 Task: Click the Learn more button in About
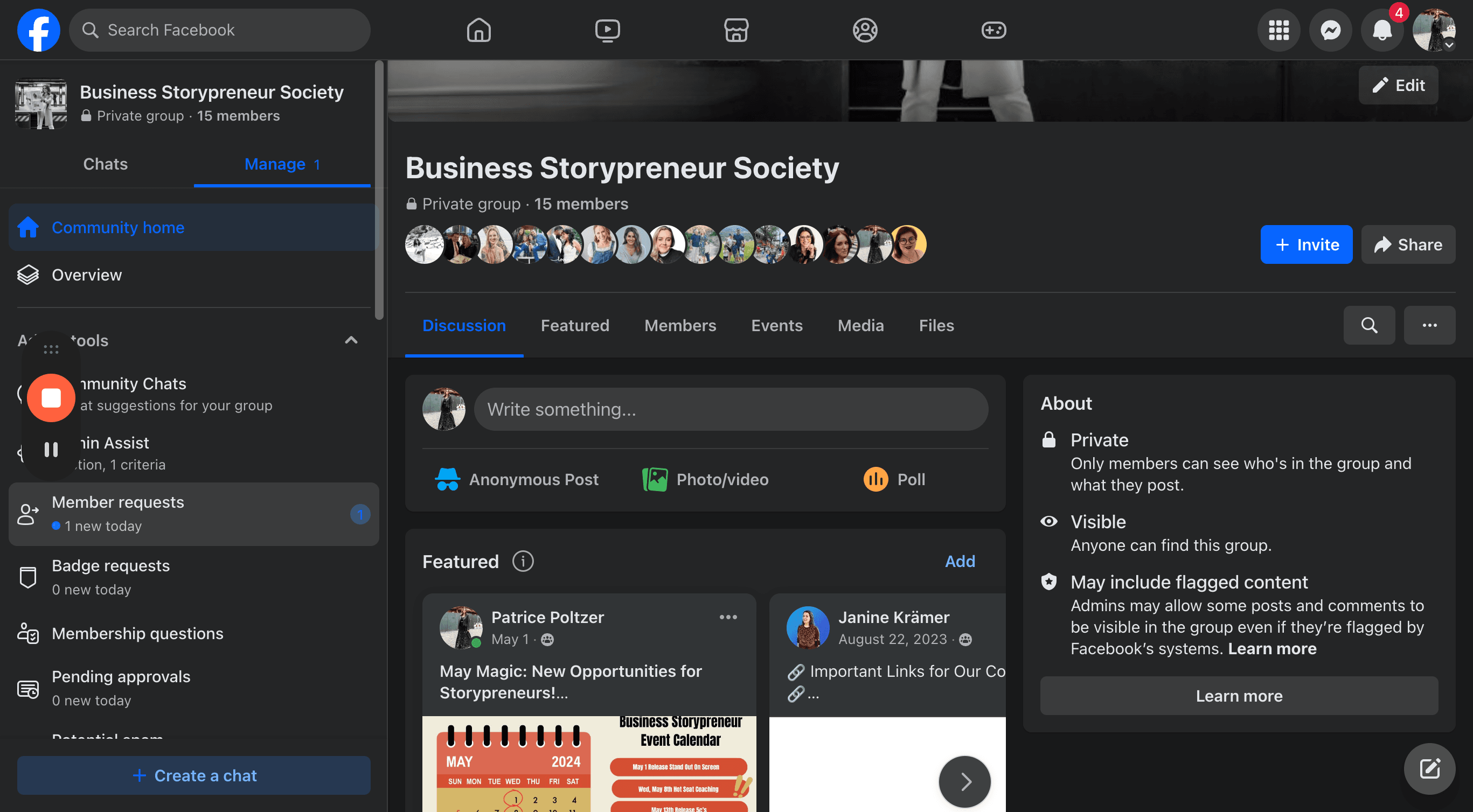[x=1239, y=696]
